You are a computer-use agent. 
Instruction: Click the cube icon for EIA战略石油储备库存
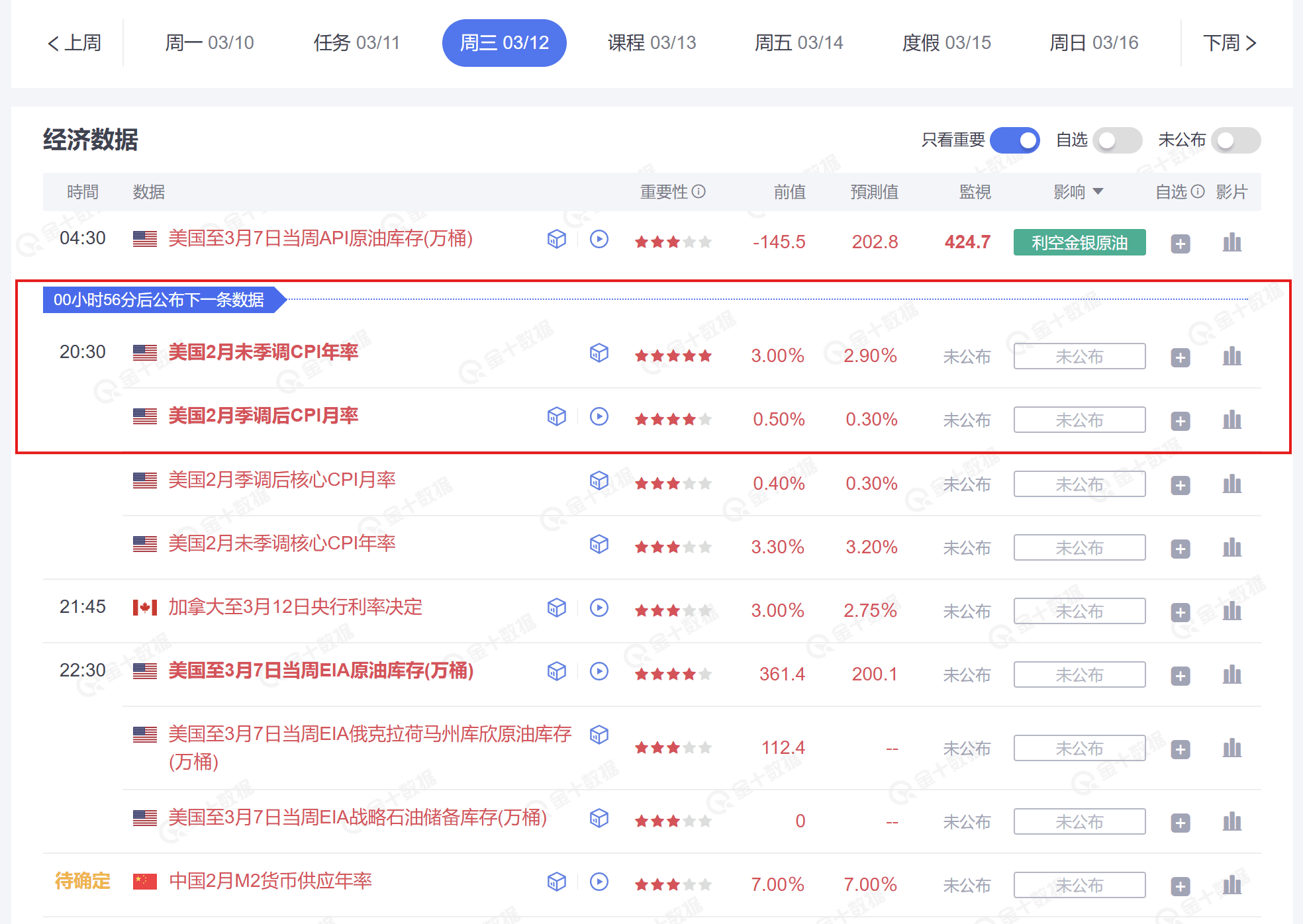tap(599, 818)
